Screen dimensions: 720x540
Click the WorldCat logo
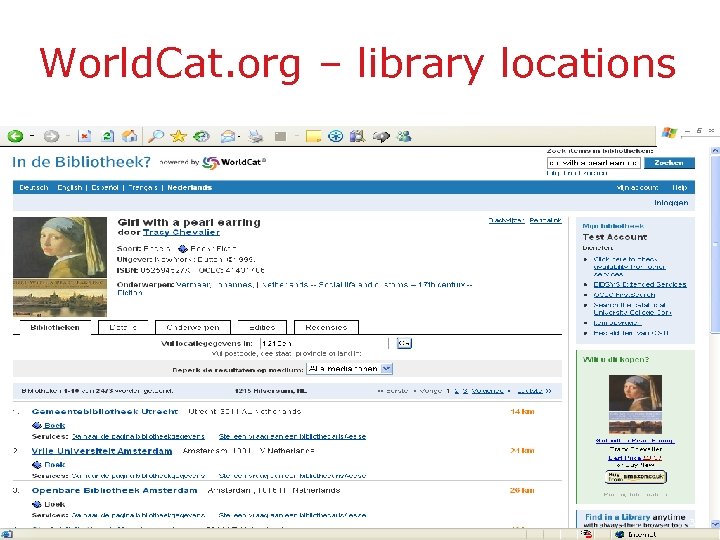coord(234,162)
